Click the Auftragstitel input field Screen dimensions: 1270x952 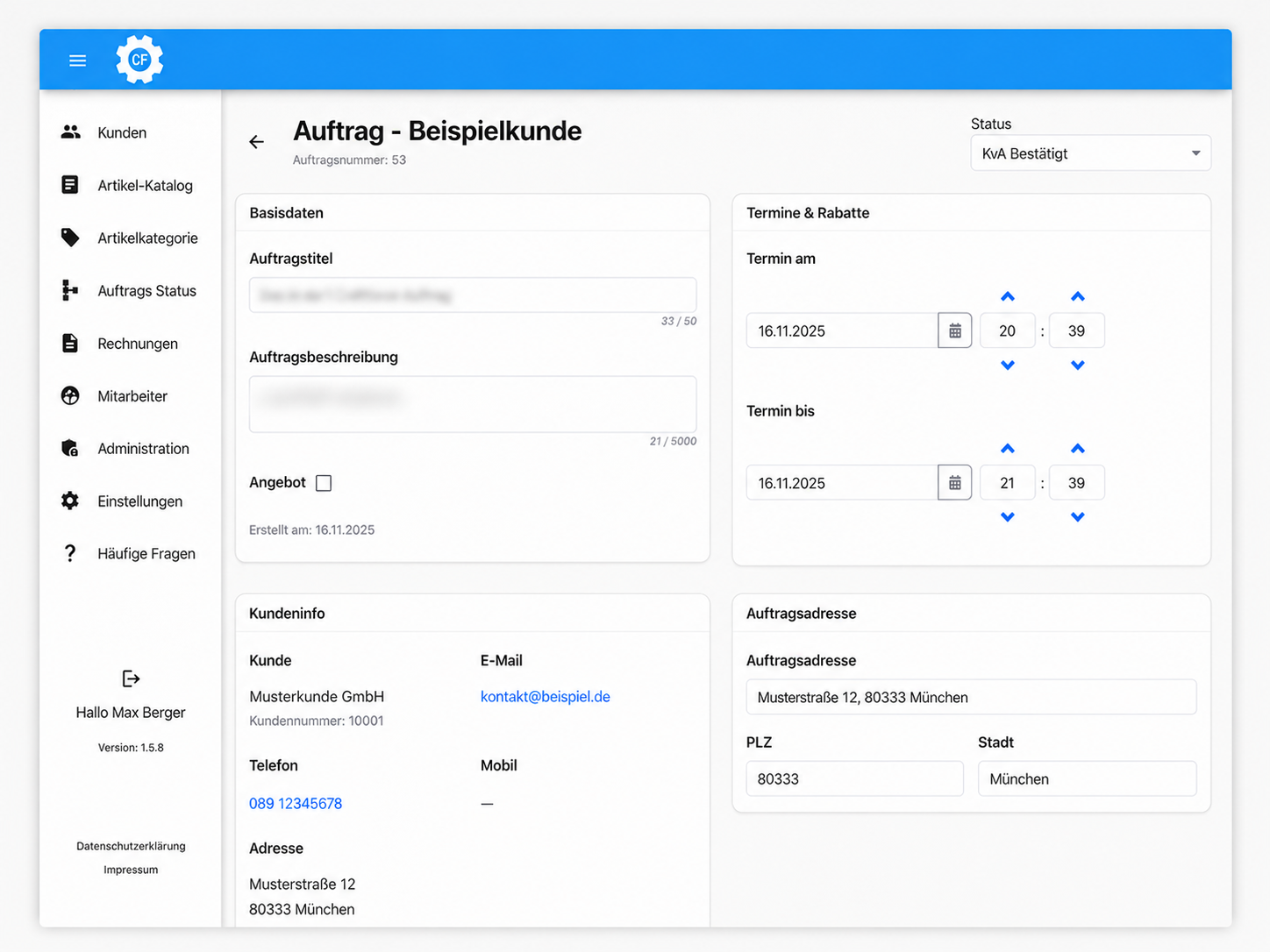point(473,295)
